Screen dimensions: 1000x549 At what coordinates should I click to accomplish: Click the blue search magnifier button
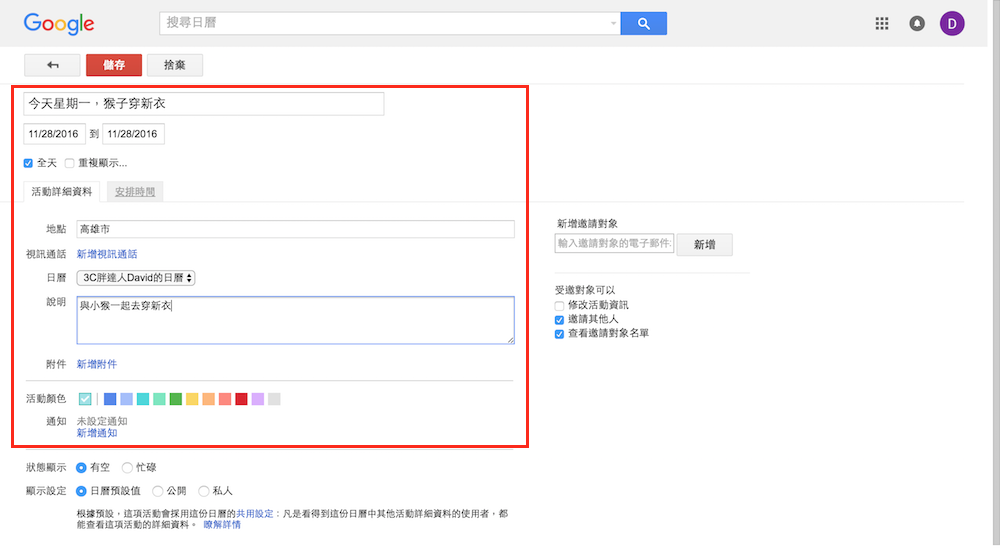click(643, 24)
